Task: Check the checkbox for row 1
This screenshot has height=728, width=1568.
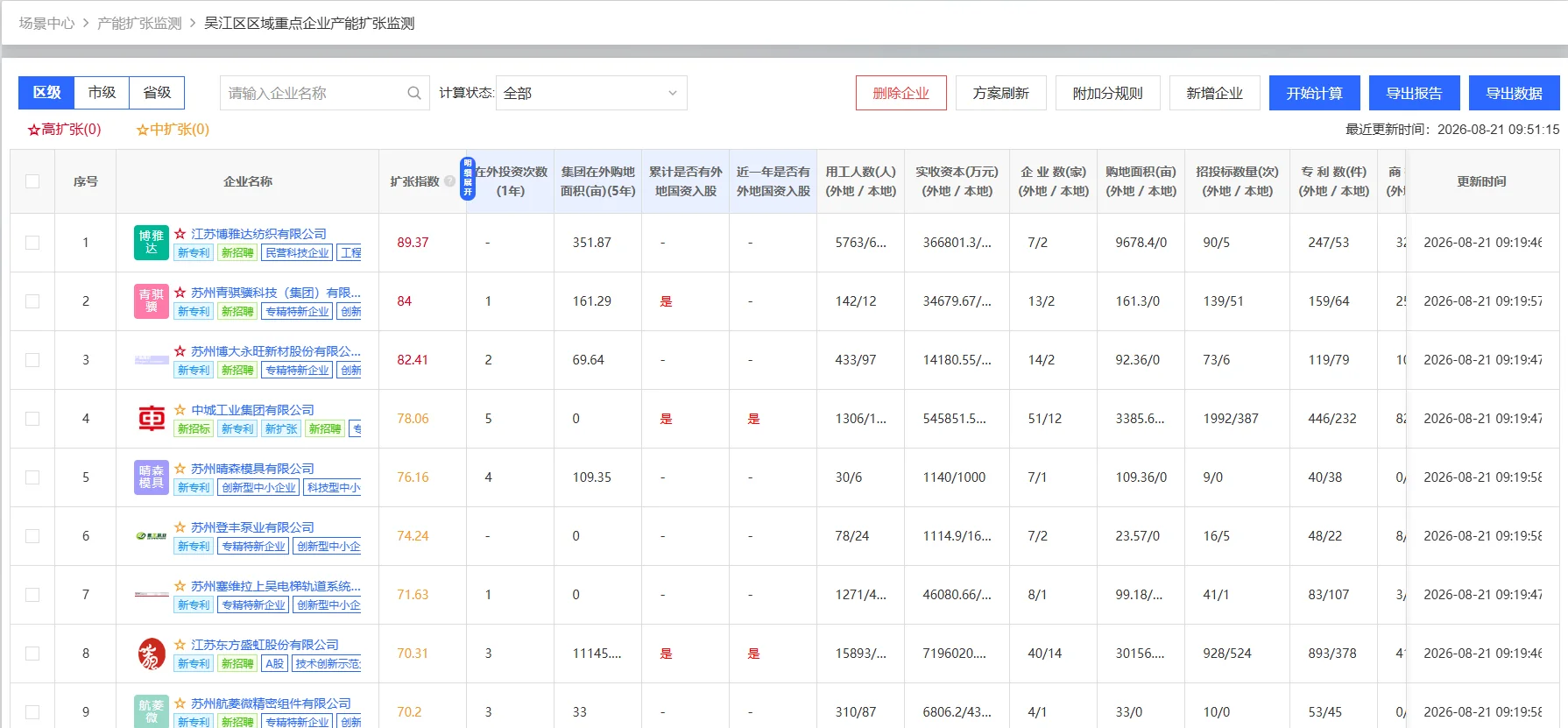Action: [x=32, y=243]
